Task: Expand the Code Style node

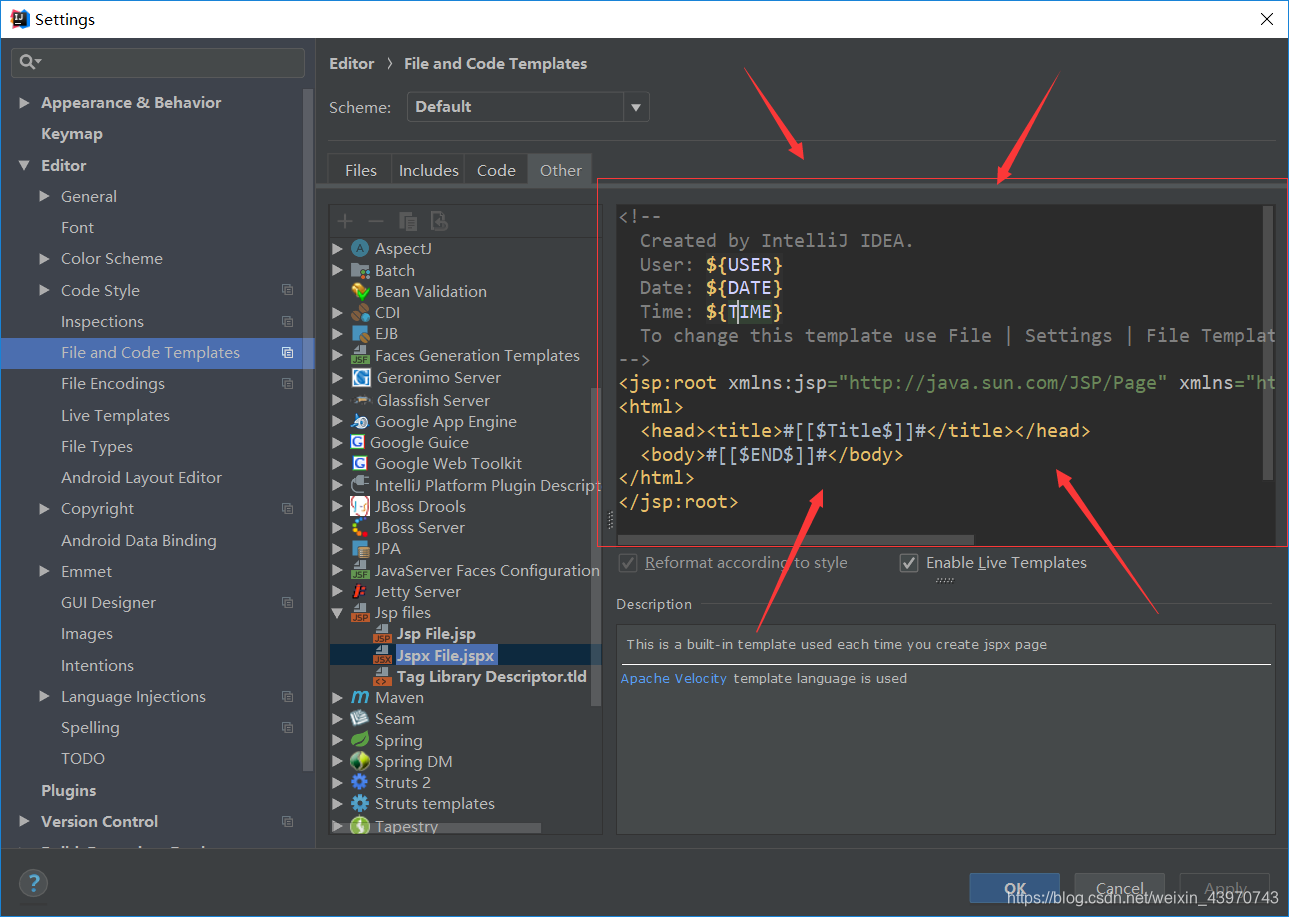Action: coord(44,291)
